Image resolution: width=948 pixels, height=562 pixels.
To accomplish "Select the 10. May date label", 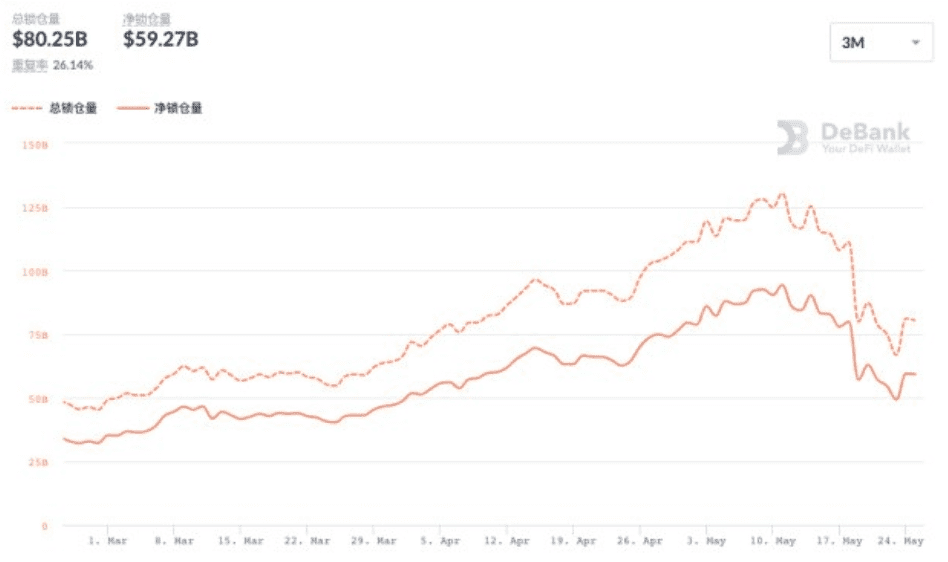I will tap(773, 541).
